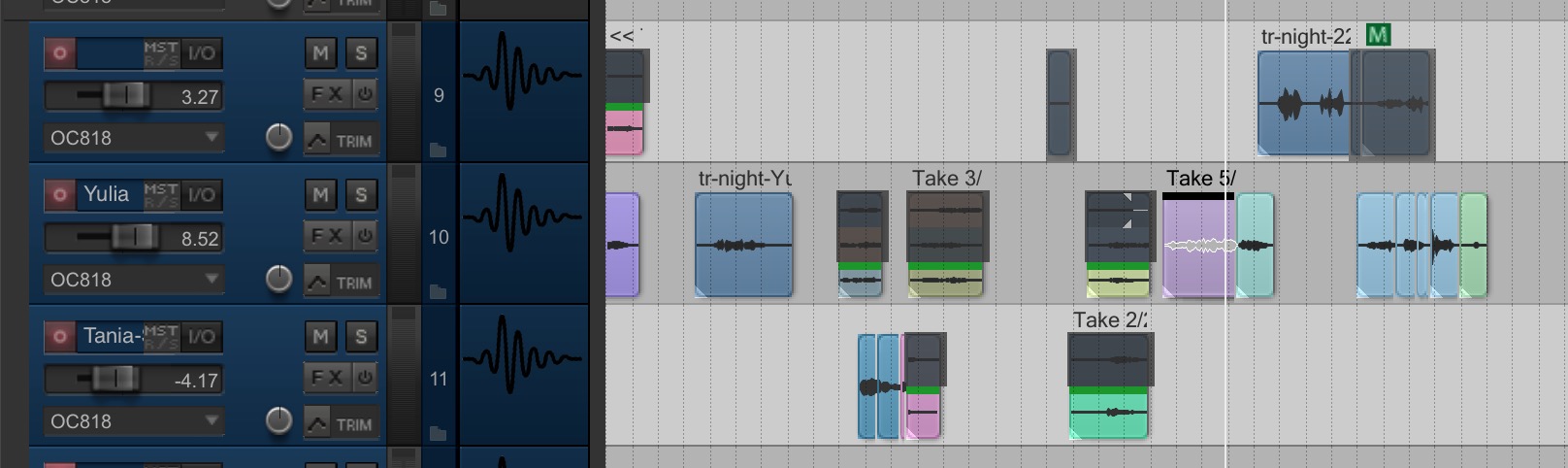Click the green M icon above tr-night-22 item

coord(1378,35)
